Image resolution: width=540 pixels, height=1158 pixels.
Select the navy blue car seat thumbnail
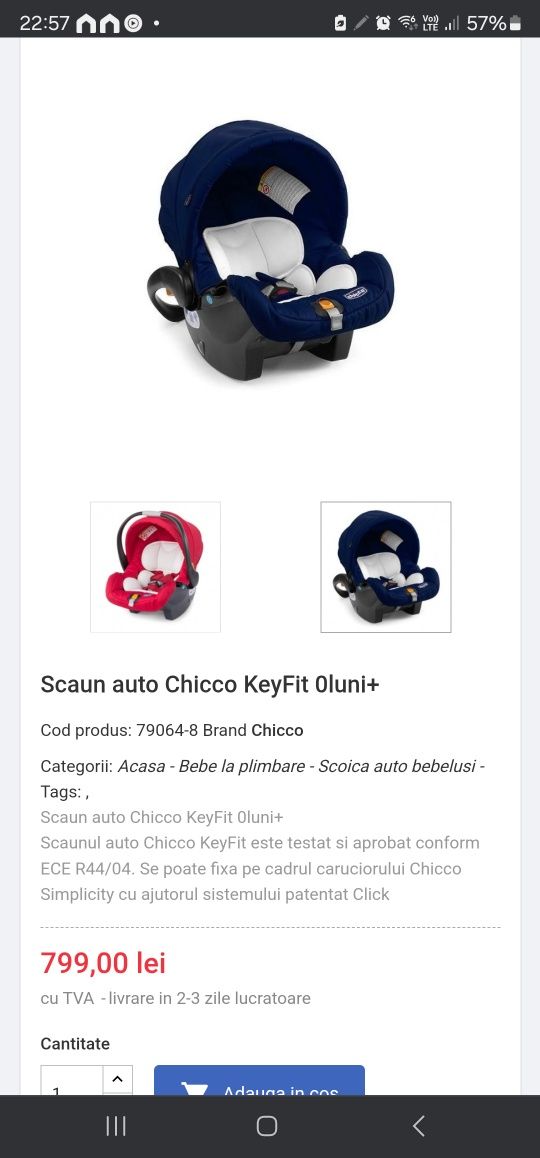click(386, 566)
